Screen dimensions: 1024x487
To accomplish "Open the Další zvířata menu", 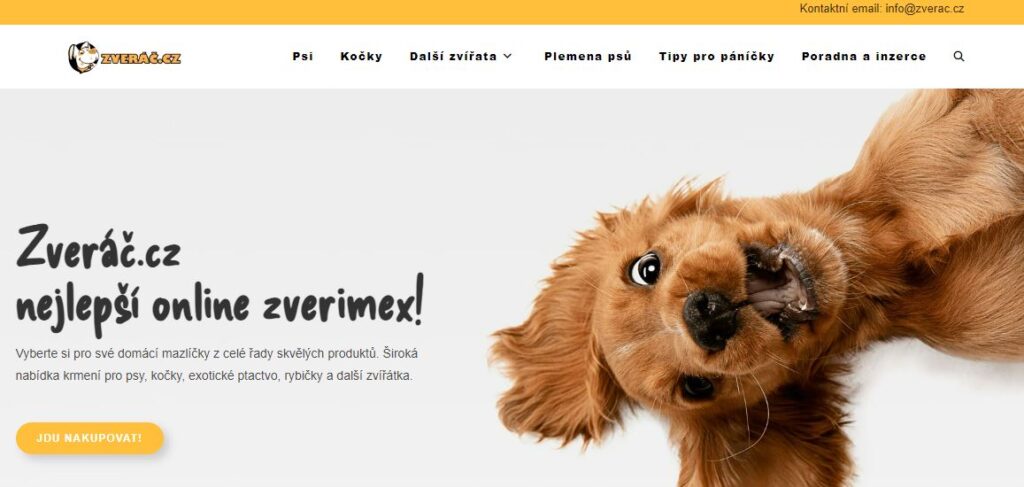I will tap(453, 56).
